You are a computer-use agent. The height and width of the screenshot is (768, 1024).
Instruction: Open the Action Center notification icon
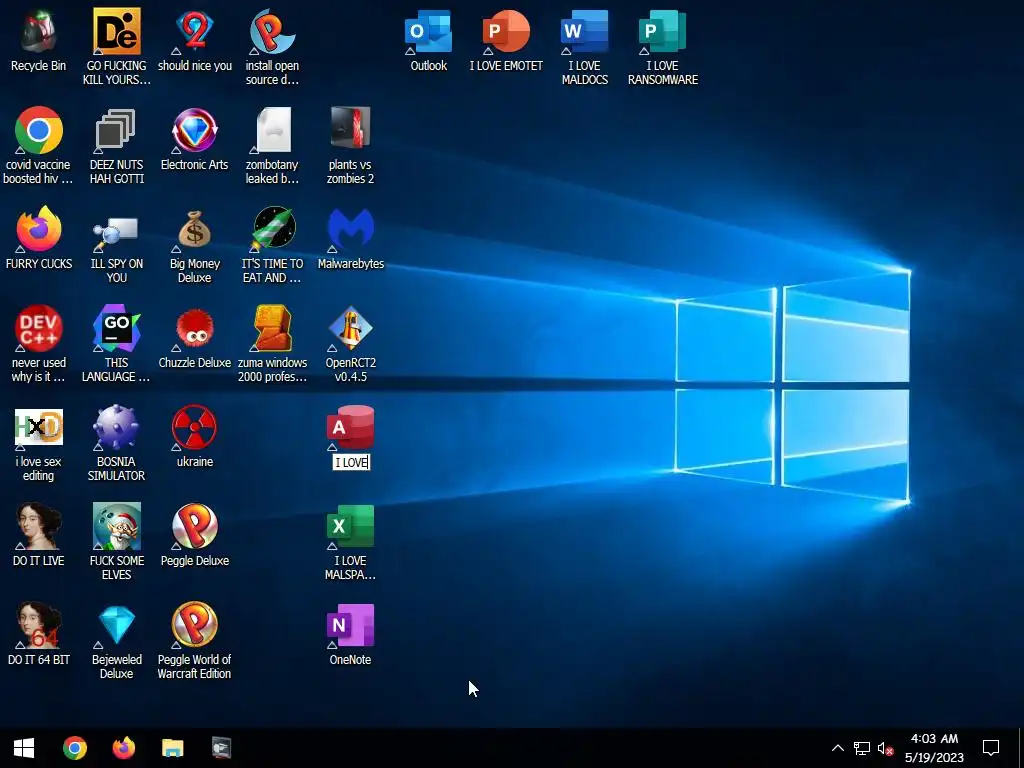[991, 748]
